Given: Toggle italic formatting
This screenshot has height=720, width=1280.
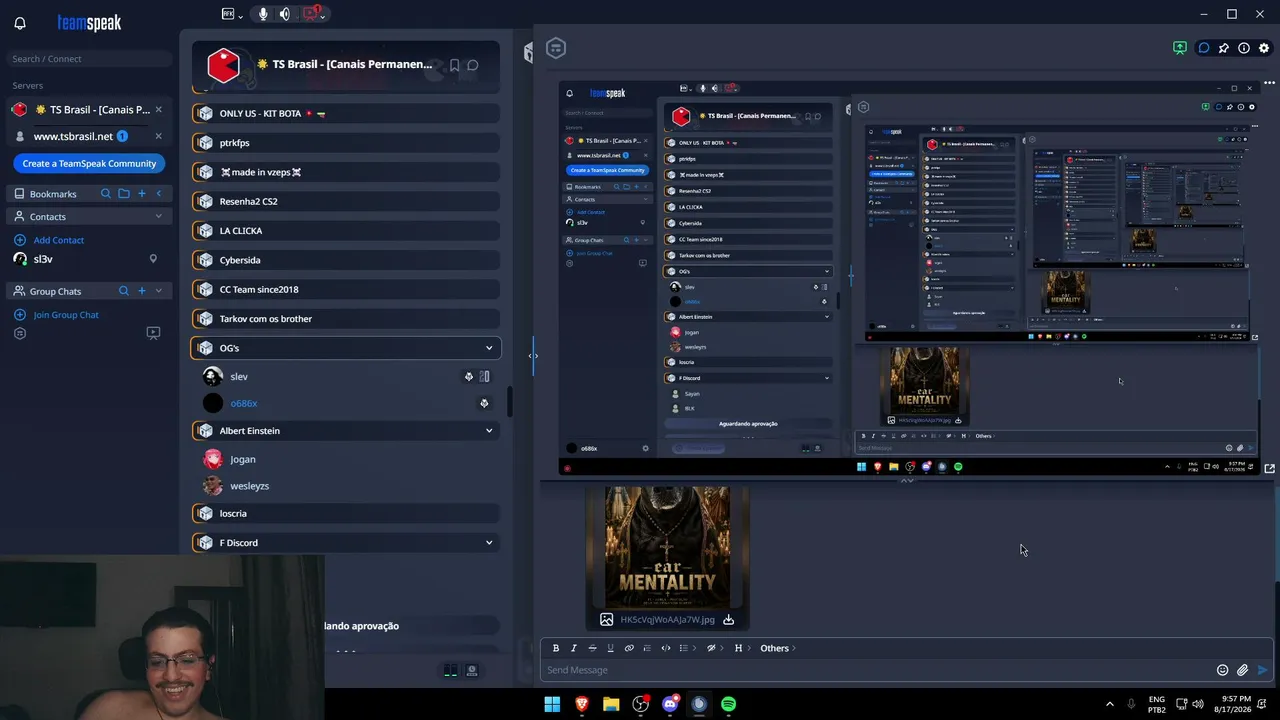Looking at the screenshot, I should pos(574,648).
